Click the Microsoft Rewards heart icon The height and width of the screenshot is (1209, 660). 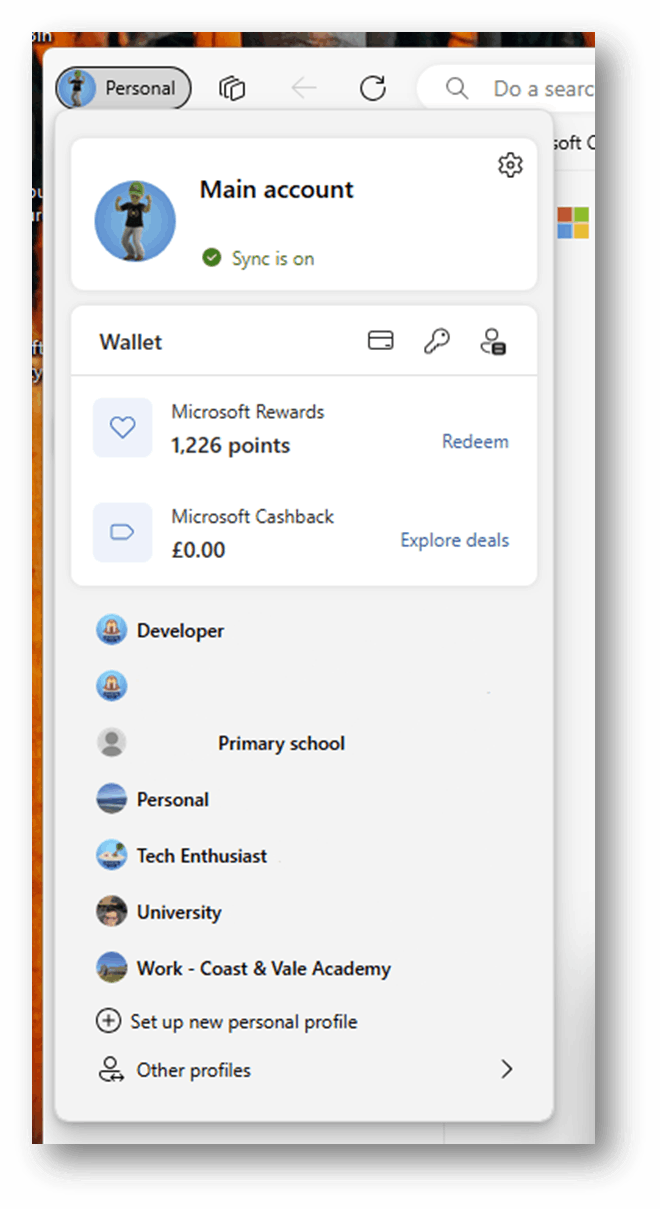point(122,428)
